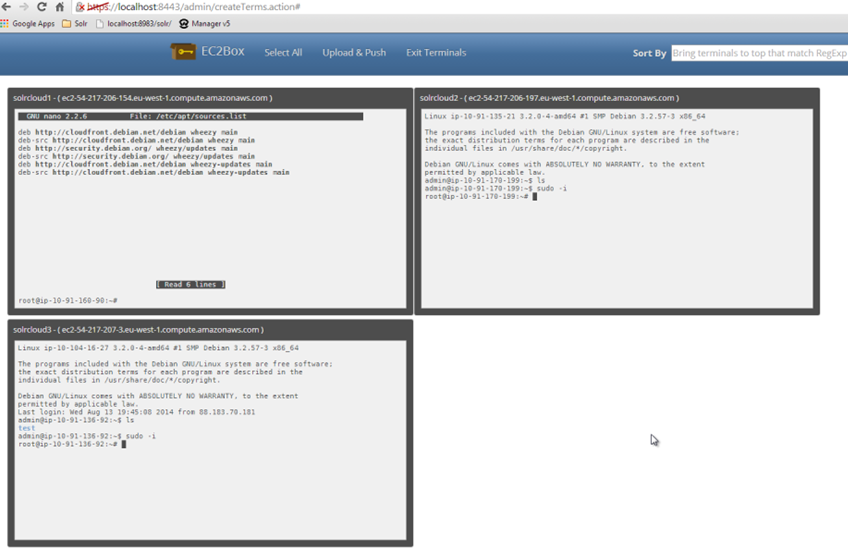Viewport: 848px width, 551px height.
Task: Click the Last login line in solrcloud3
Action: 136,412
